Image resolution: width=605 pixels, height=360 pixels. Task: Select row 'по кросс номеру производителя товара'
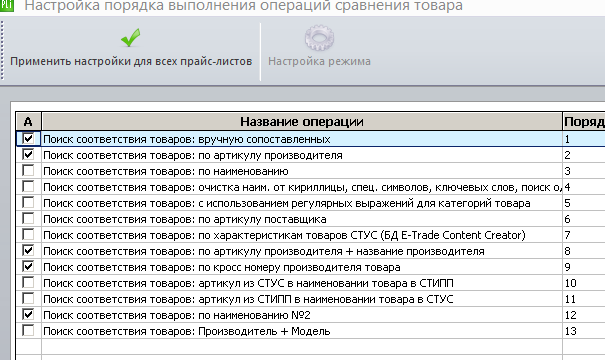point(302,267)
